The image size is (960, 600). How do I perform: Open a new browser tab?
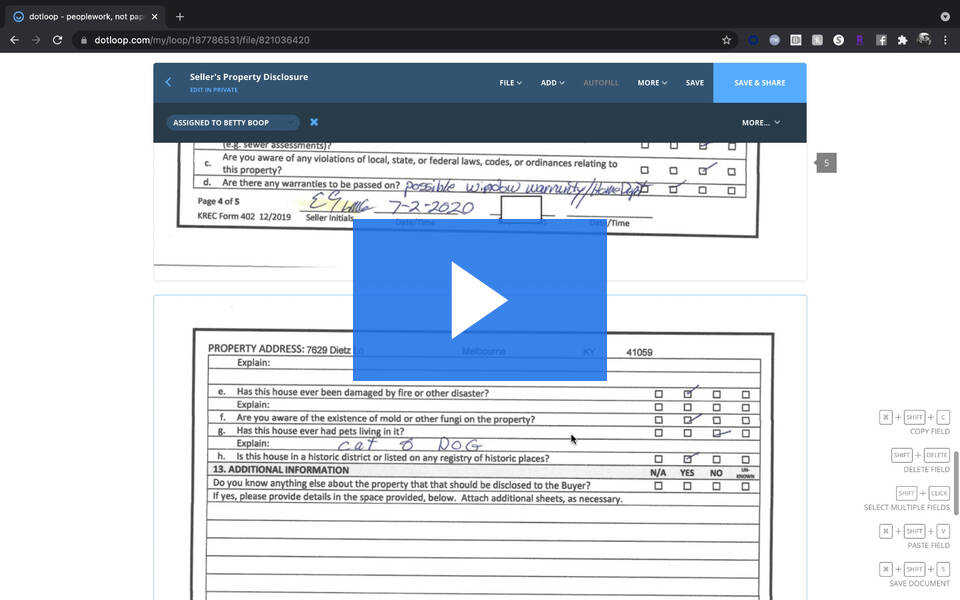[179, 17]
